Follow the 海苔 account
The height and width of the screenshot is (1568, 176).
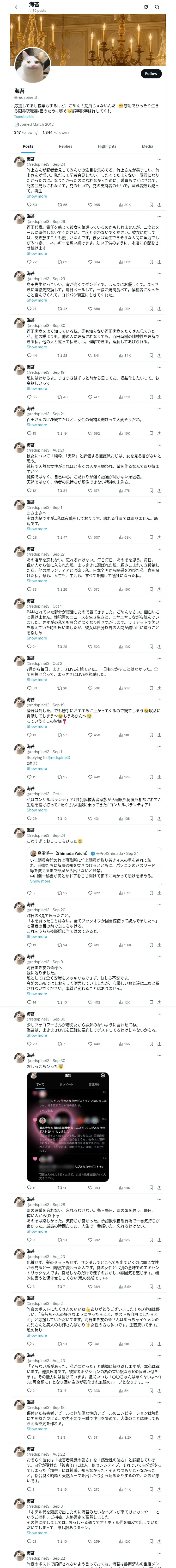(150, 74)
